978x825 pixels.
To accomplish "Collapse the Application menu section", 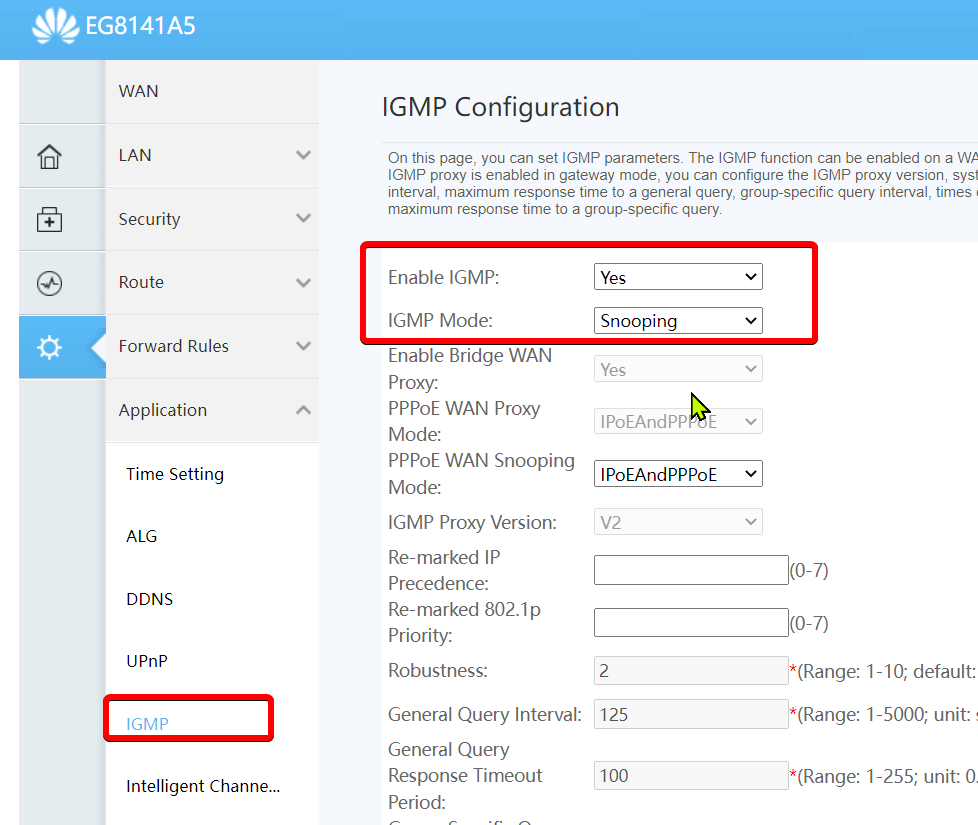I will [212, 410].
